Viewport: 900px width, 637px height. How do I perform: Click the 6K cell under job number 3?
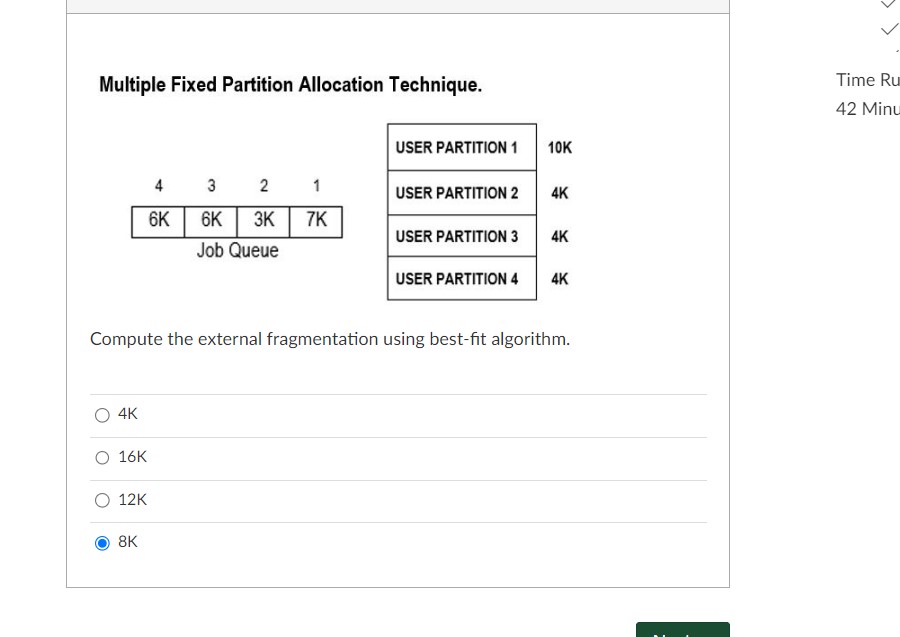[211, 222]
